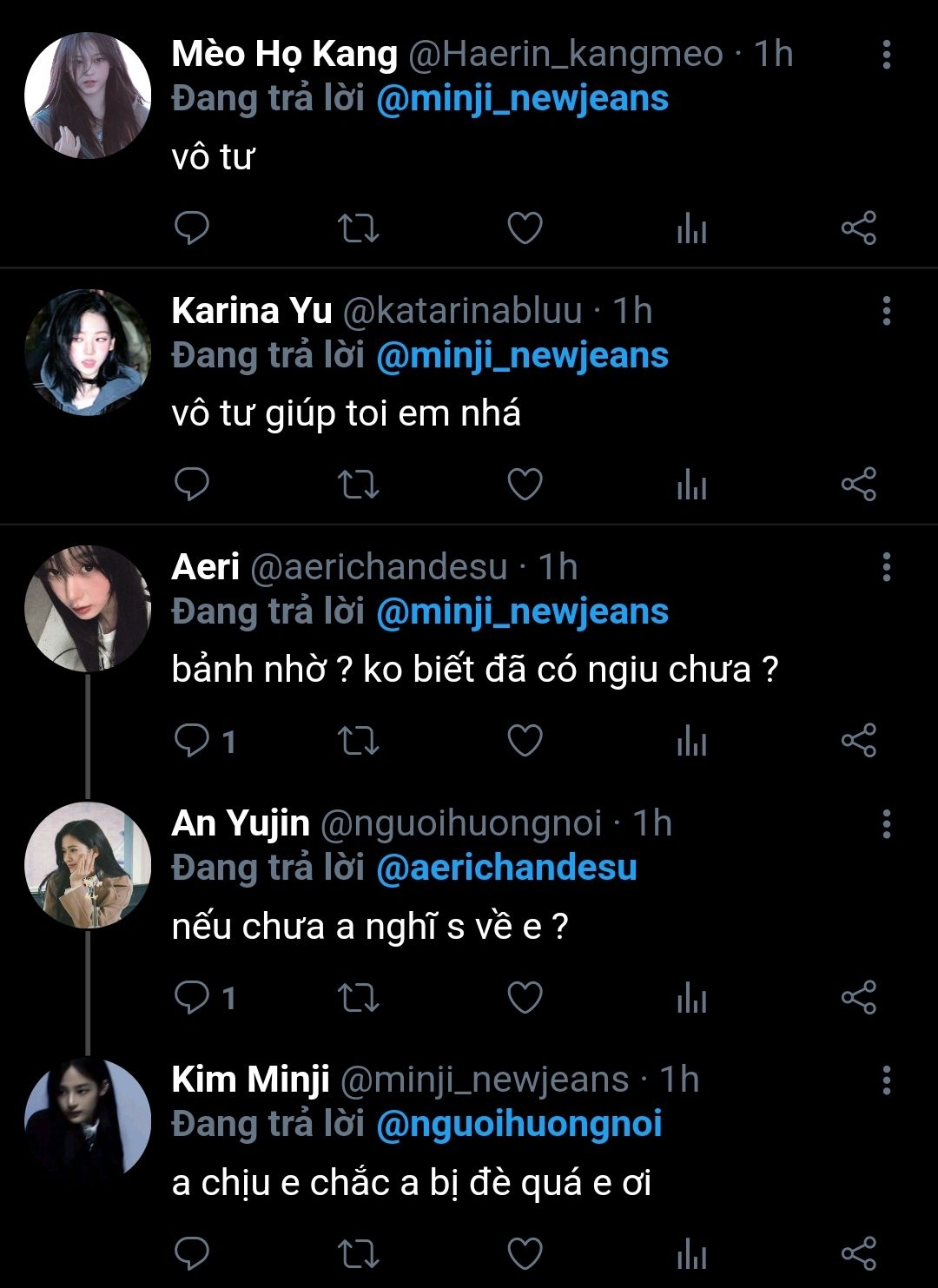Retweet Karina Yu's reply
Screen dimensions: 938x1288
point(358,485)
